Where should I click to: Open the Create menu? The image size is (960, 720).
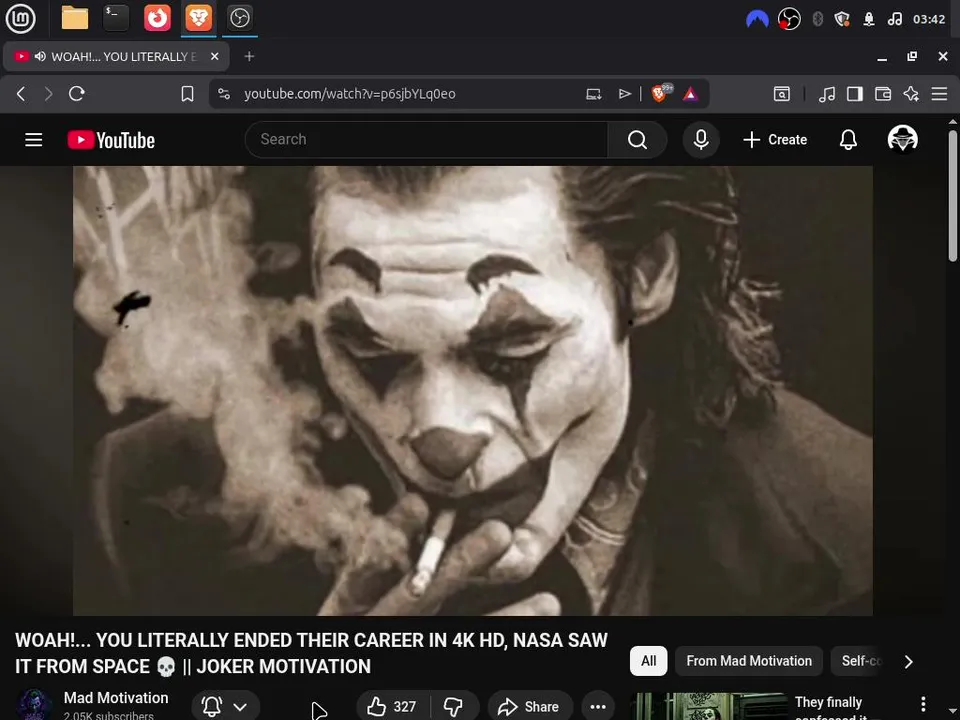coord(775,140)
